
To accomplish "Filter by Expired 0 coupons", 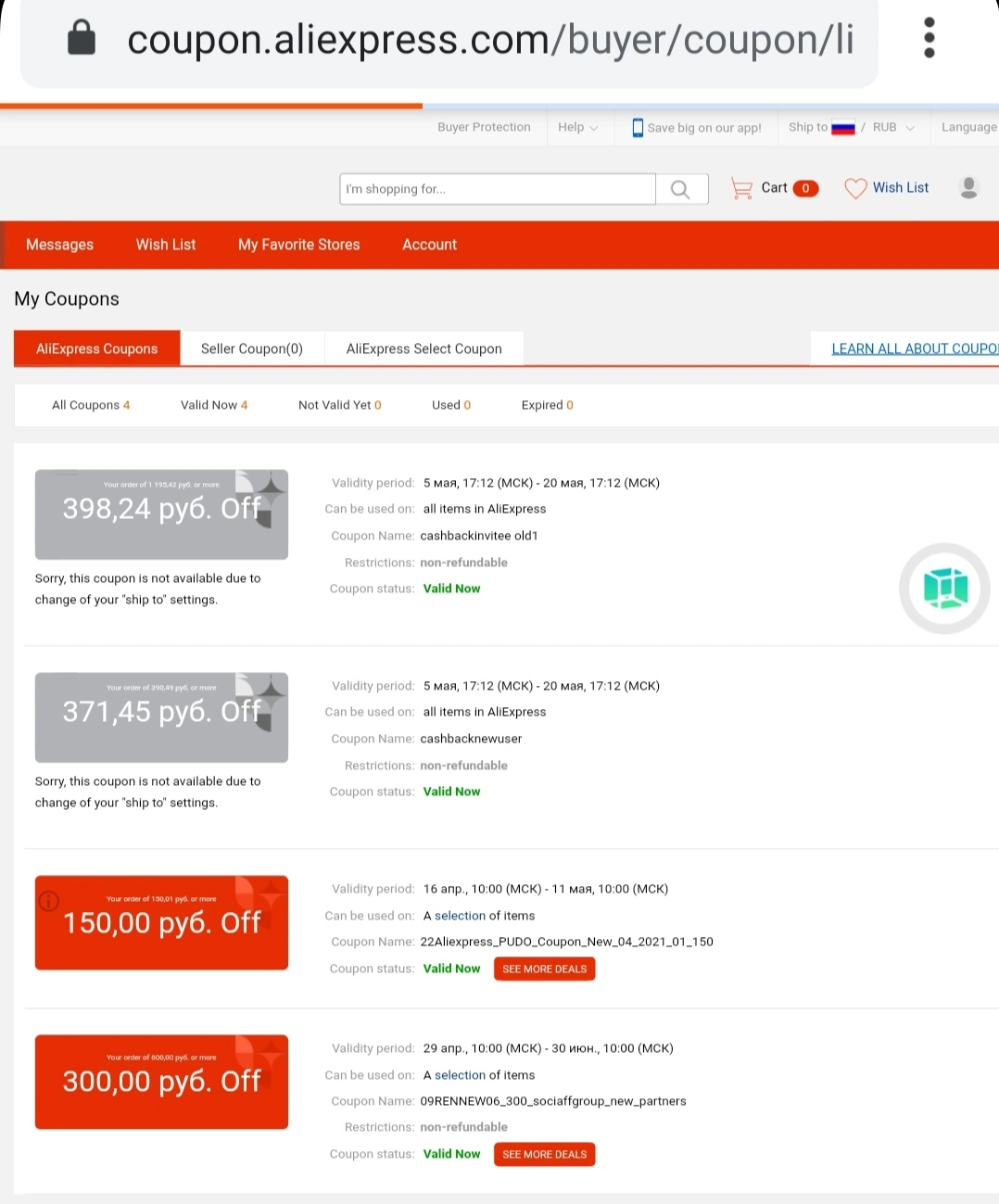I will tap(548, 405).
